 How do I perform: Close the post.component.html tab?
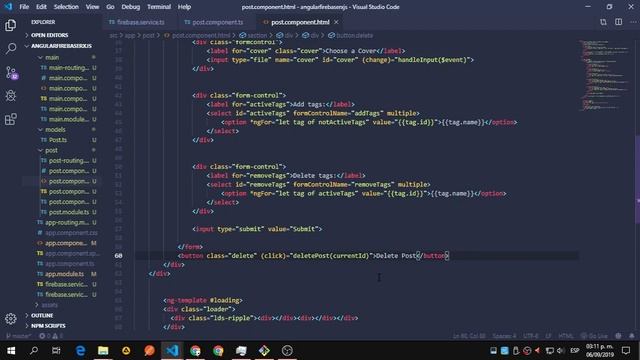pos(336,22)
